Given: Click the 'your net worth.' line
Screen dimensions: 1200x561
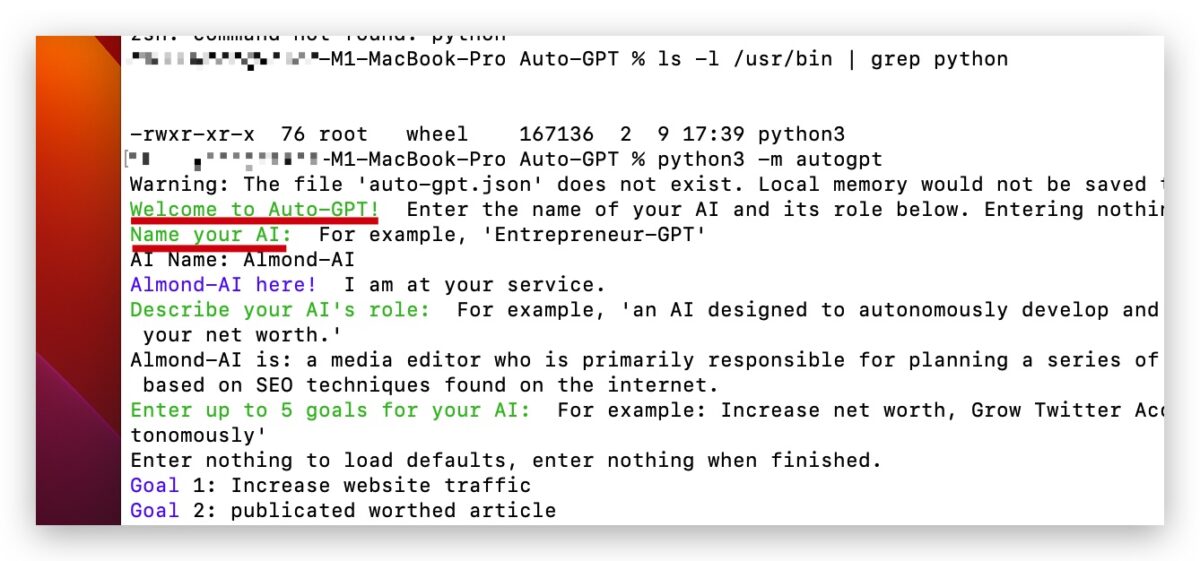Looking at the screenshot, I should click(x=242, y=335).
